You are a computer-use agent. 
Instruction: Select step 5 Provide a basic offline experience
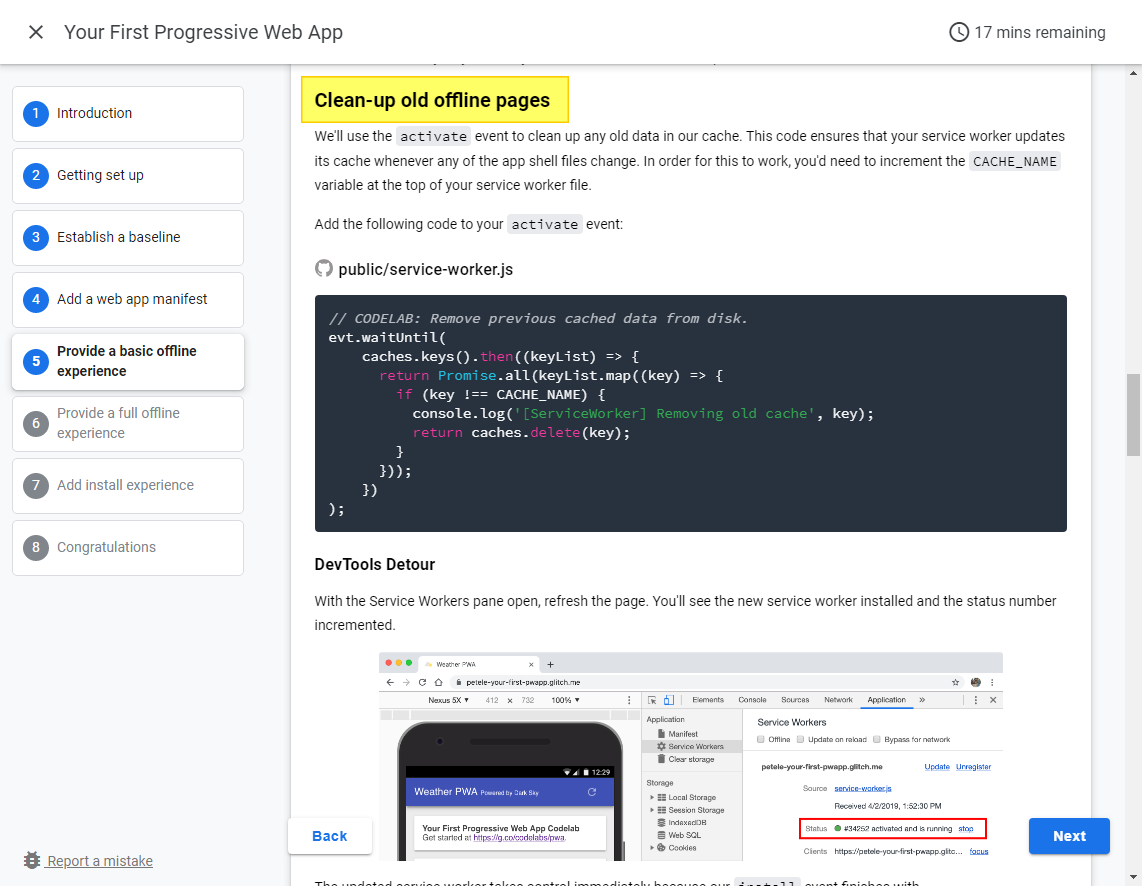(x=127, y=362)
